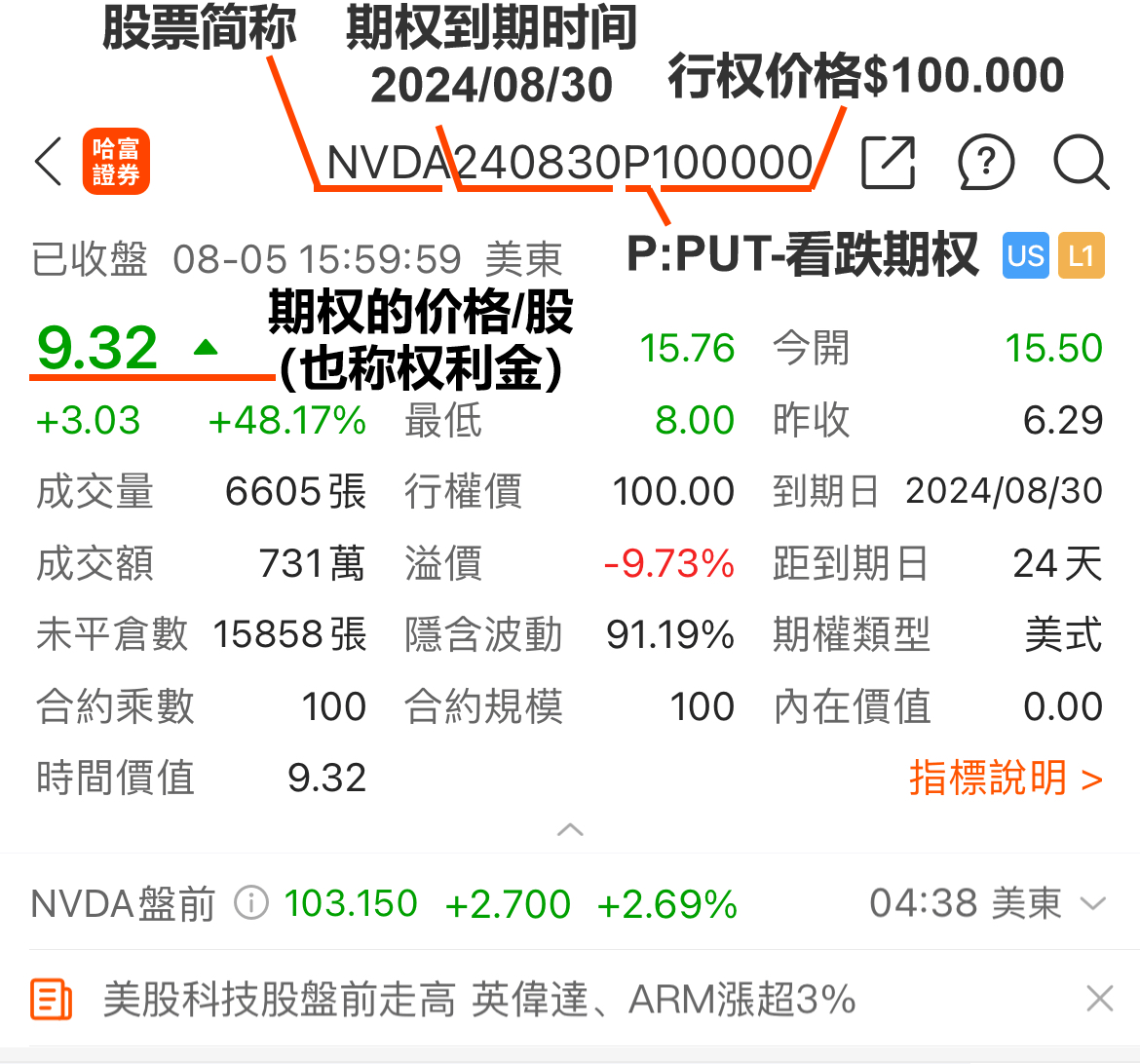Click the US market badge
Image resolution: width=1140 pixels, height=1064 pixels.
1025,255
